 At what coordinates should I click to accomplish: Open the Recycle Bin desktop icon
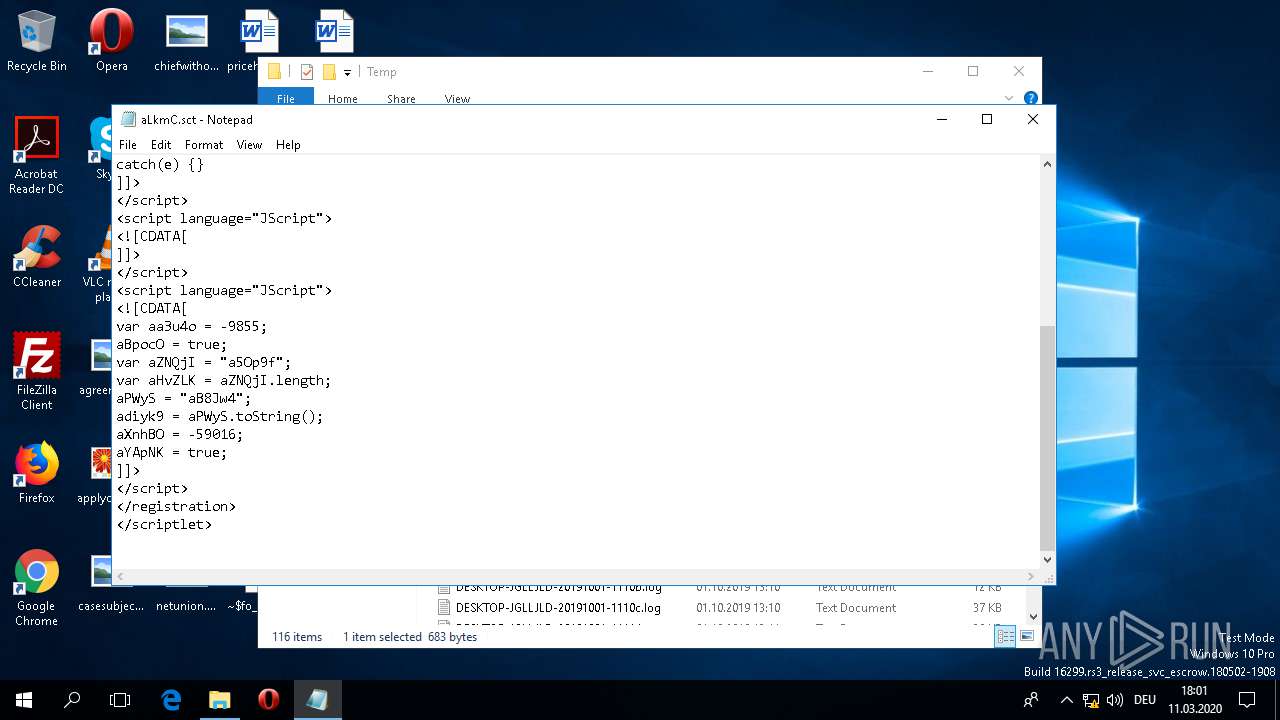(x=37, y=41)
